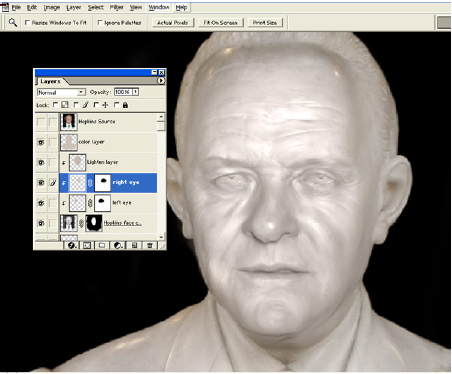Check Lock transparent pixels checkbox
Image resolution: width=452 pixels, height=374 pixels.
[56, 105]
